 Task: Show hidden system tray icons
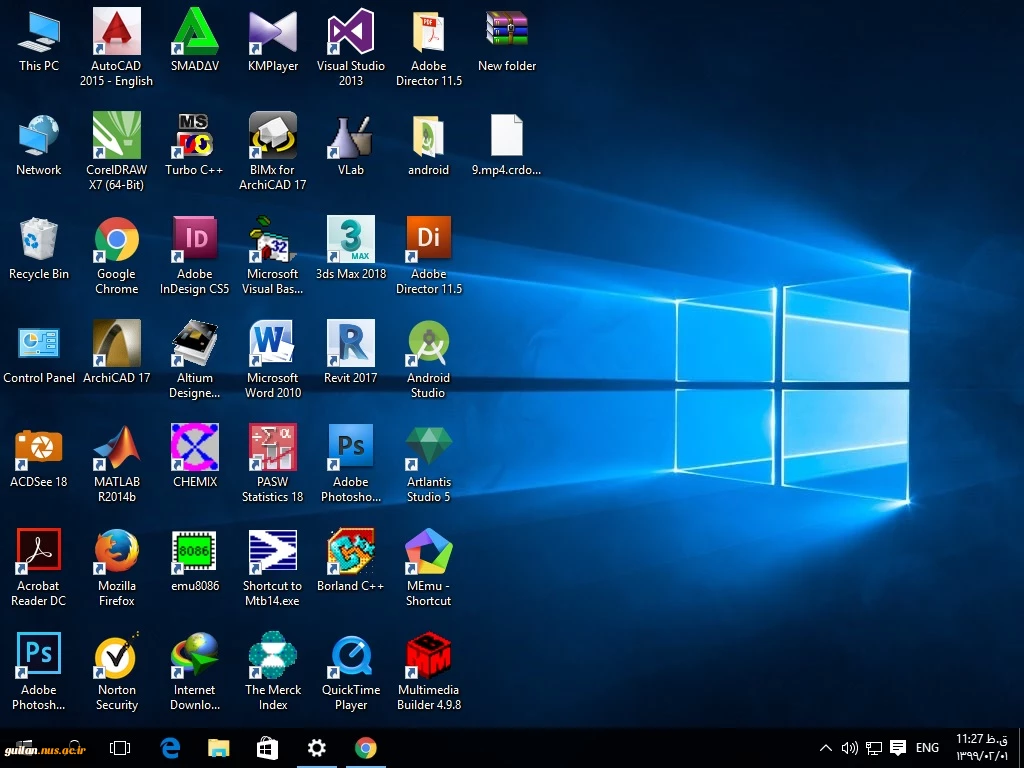coord(825,748)
